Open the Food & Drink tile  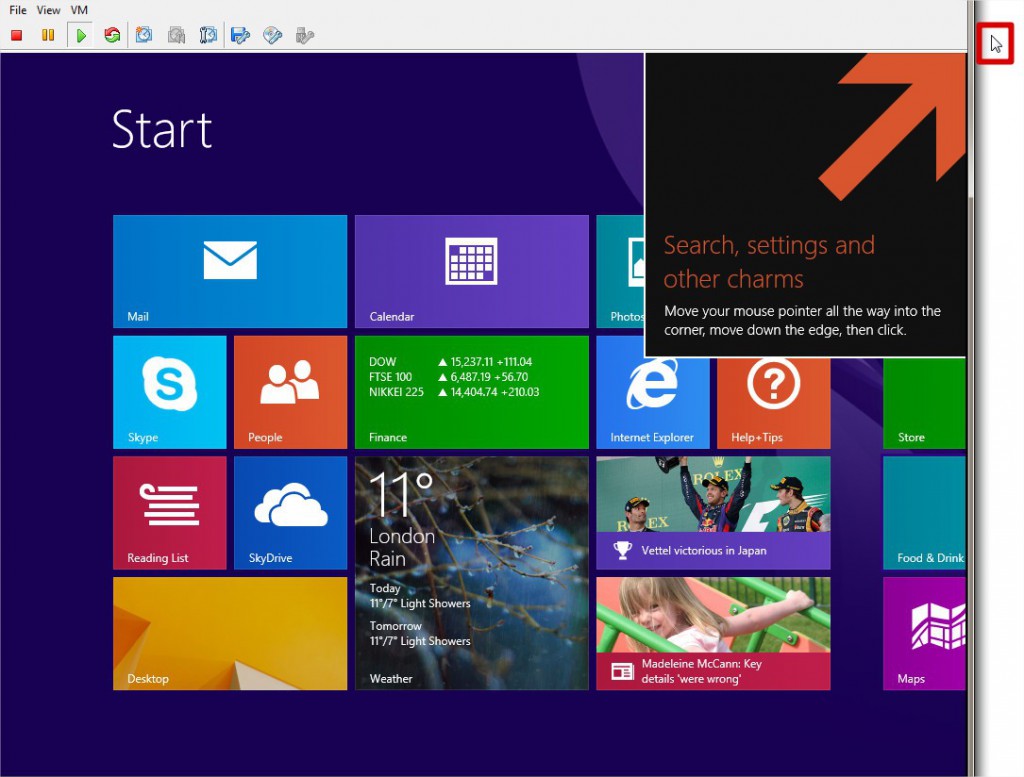924,513
